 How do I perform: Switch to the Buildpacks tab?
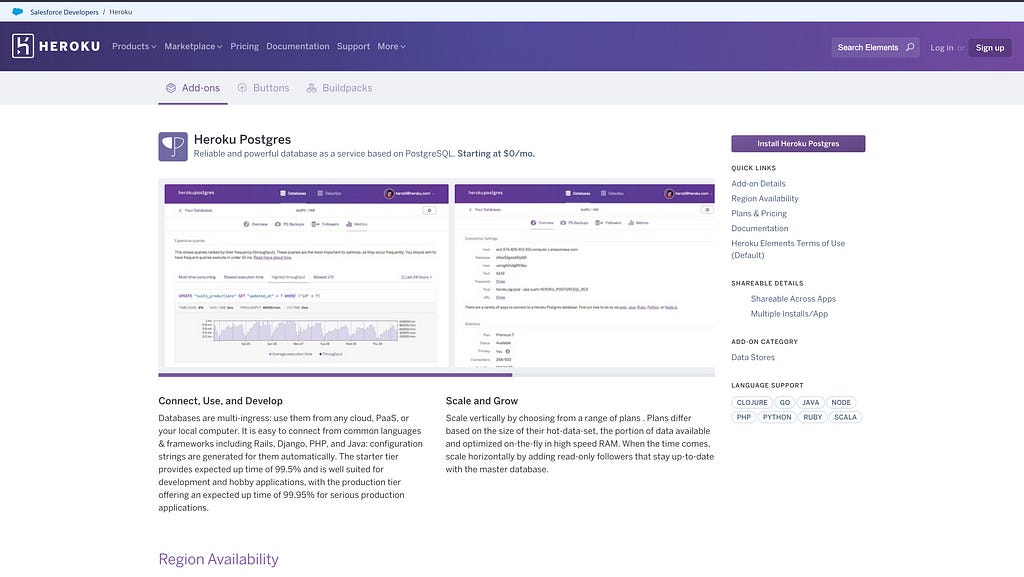pyautogui.click(x=339, y=88)
